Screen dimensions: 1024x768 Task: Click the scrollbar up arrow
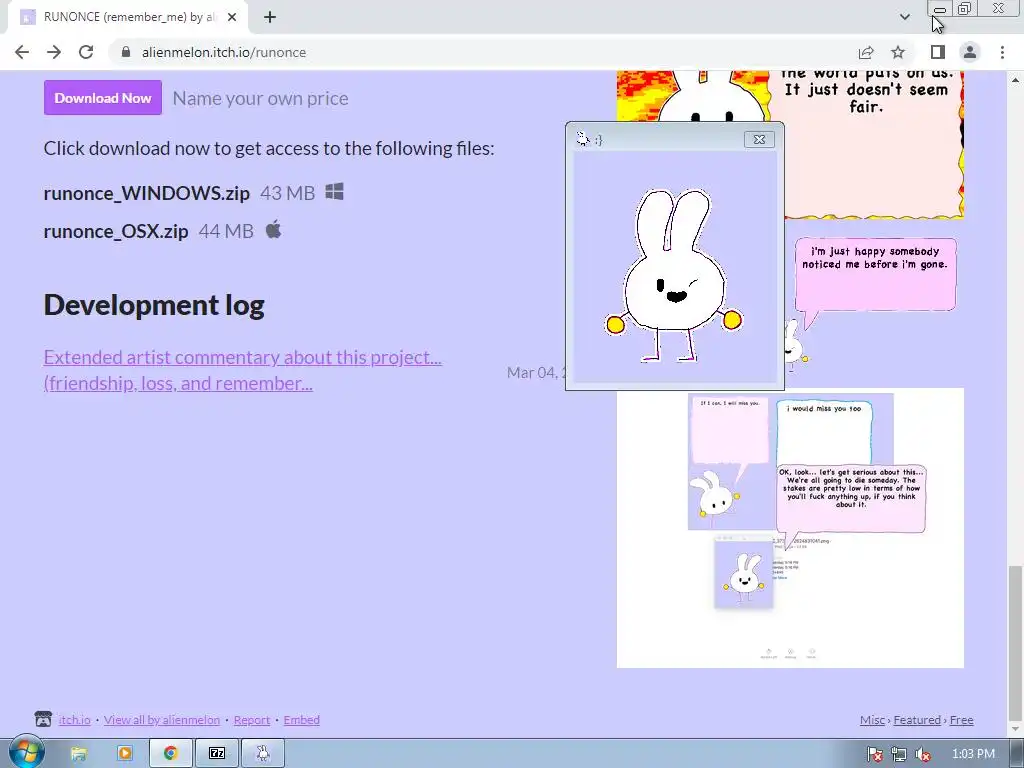point(1015,79)
